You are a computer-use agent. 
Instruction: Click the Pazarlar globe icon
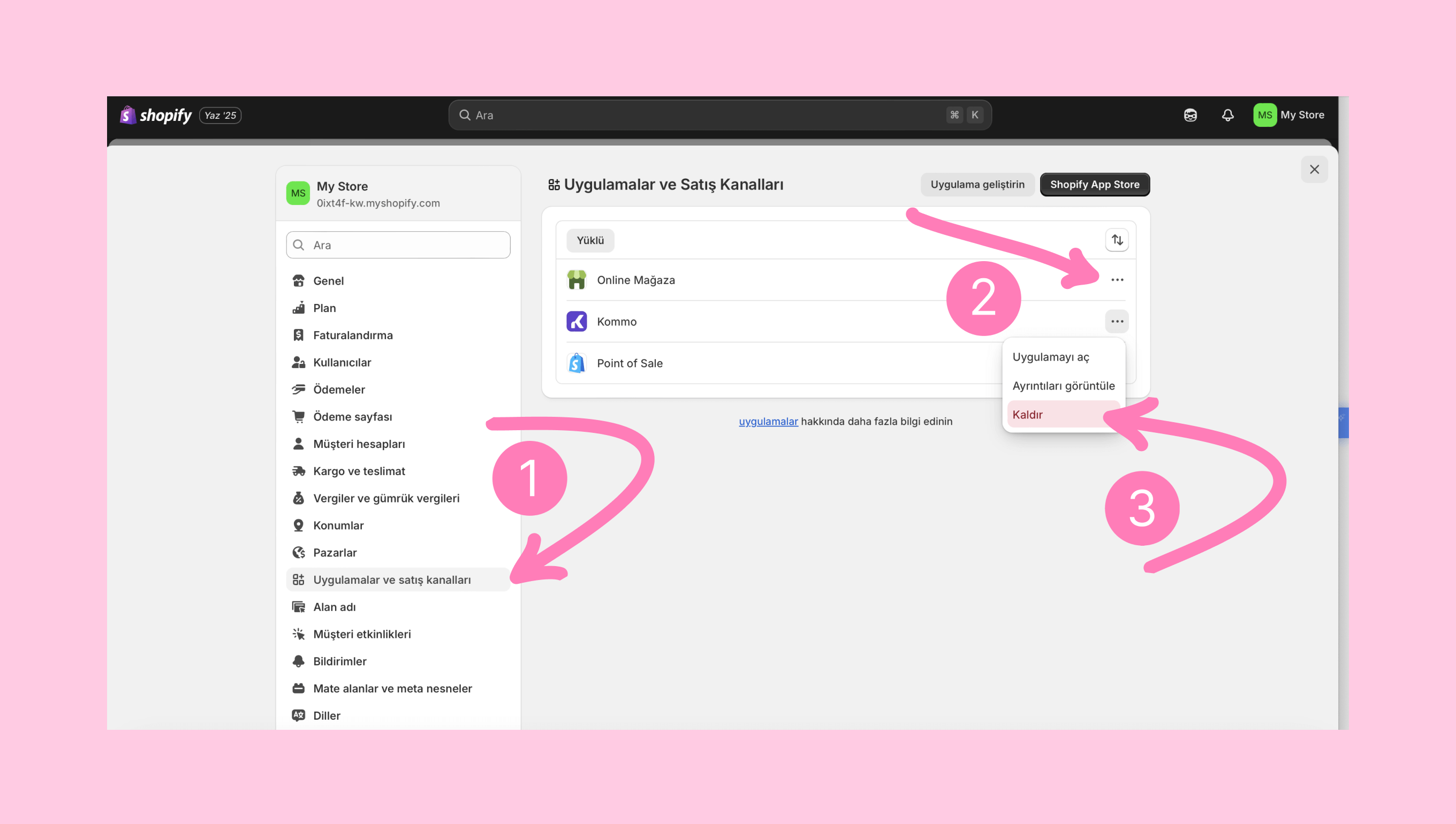pyautogui.click(x=298, y=552)
